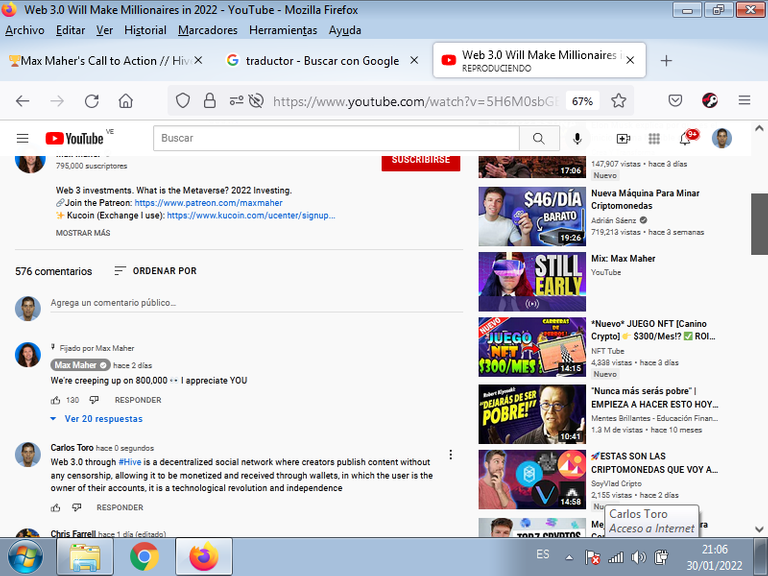Open the Firefox home page icon

point(126,101)
